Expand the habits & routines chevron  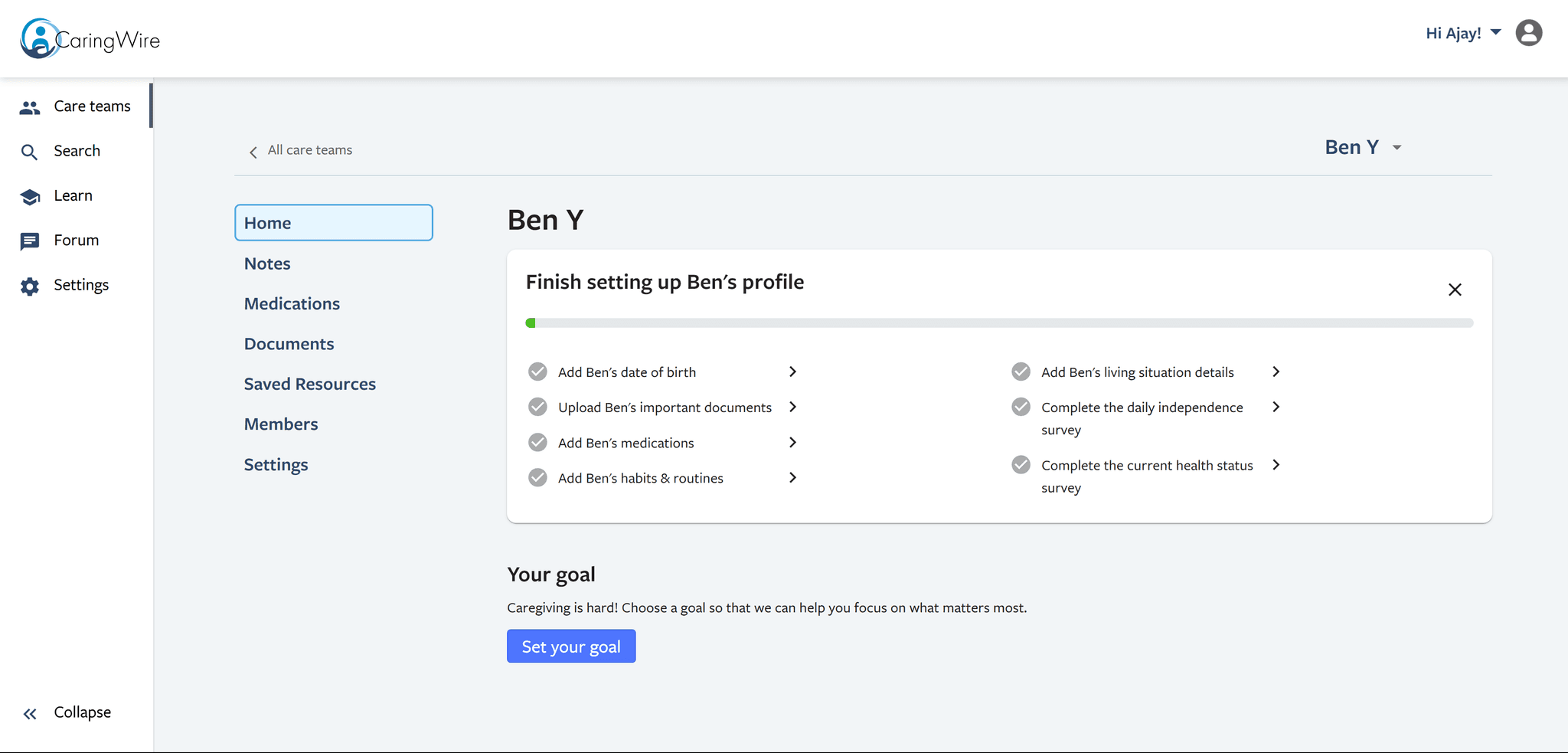pyautogui.click(x=792, y=477)
